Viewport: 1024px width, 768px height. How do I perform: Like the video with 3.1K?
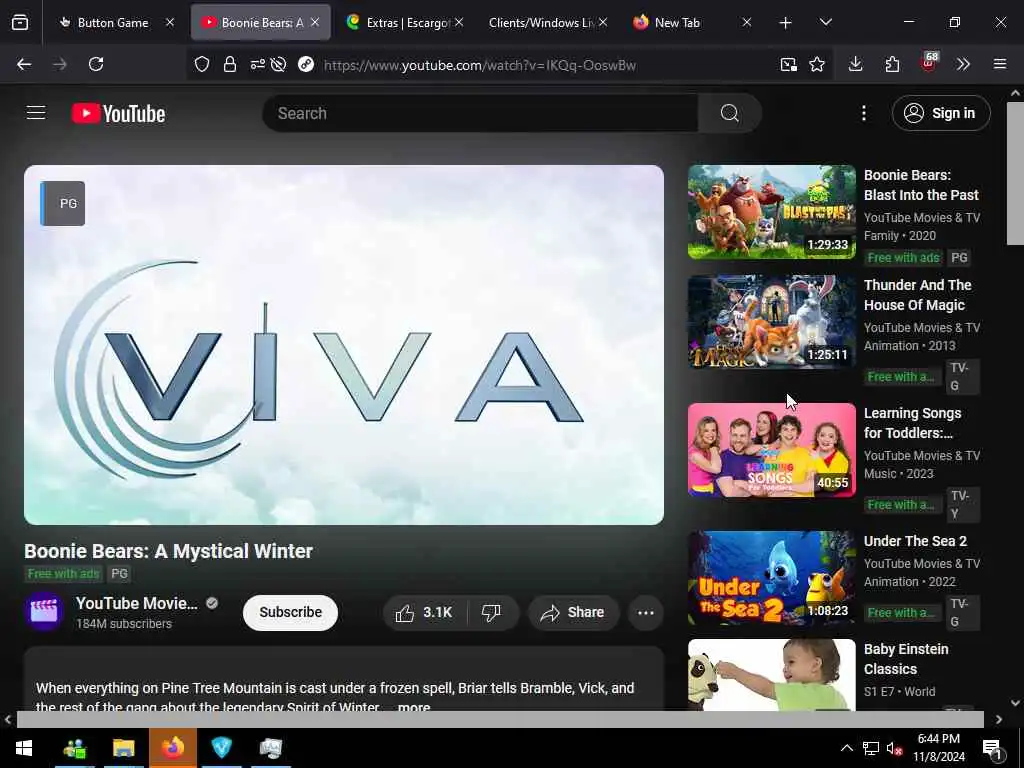(424, 613)
